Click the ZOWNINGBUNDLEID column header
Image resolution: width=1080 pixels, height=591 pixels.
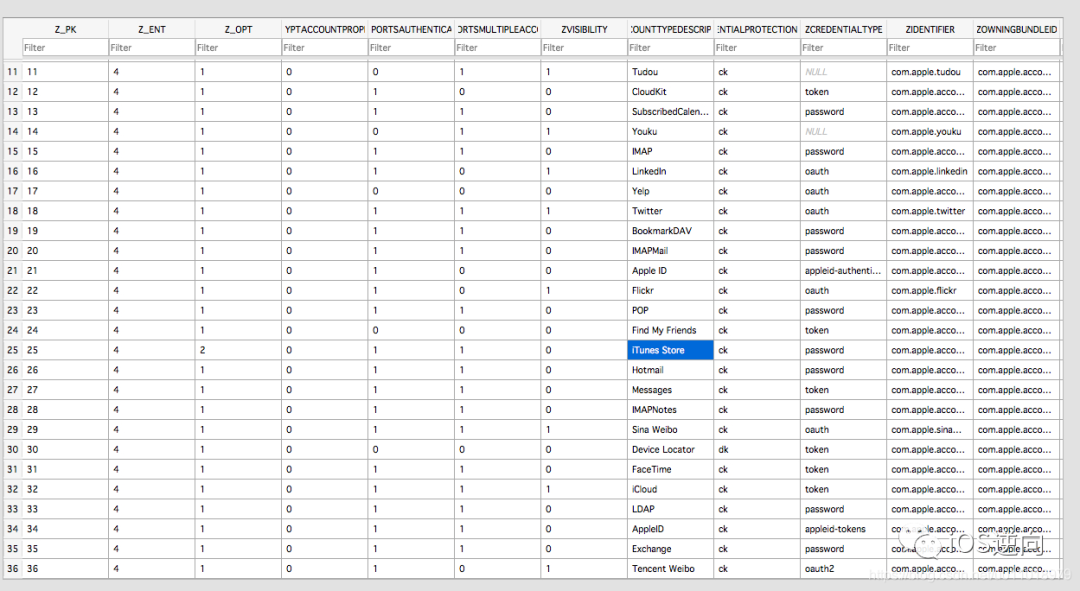[x=1016, y=30]
